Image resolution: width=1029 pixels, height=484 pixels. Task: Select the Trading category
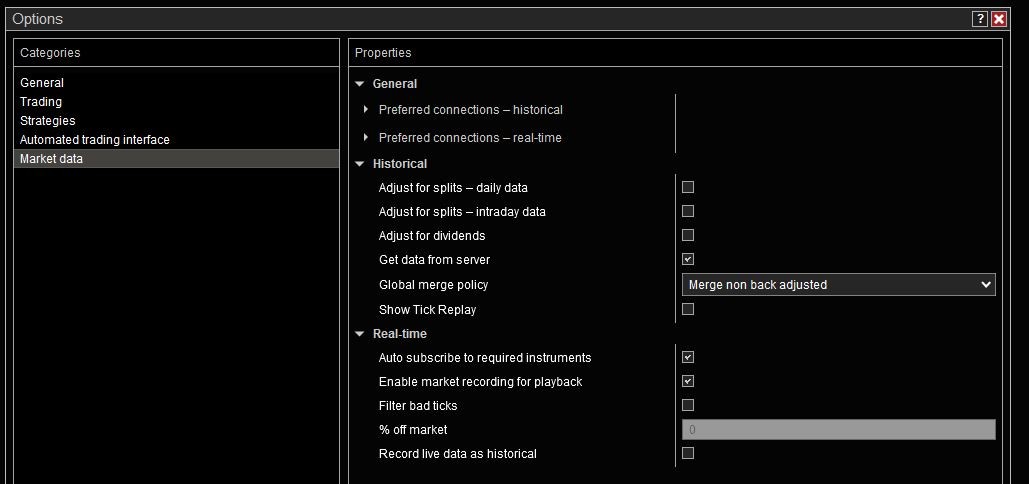tap(41, 102)
